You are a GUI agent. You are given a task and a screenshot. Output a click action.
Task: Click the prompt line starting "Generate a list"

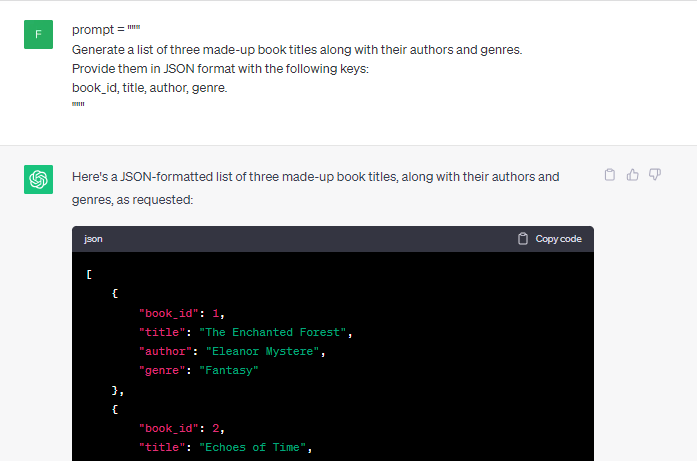tap(297, 49)
